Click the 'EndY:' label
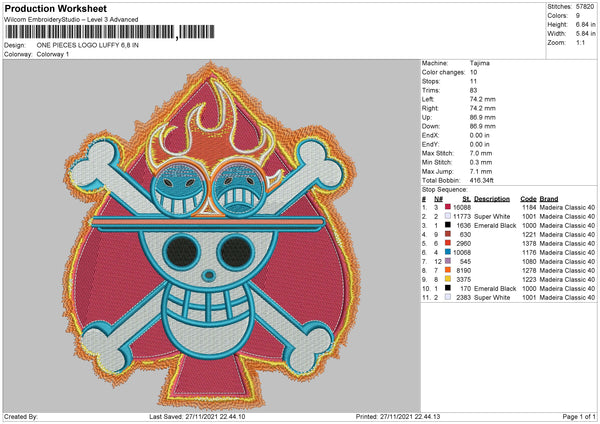This screenshot has width=600, height=424. tap(430, 144)
